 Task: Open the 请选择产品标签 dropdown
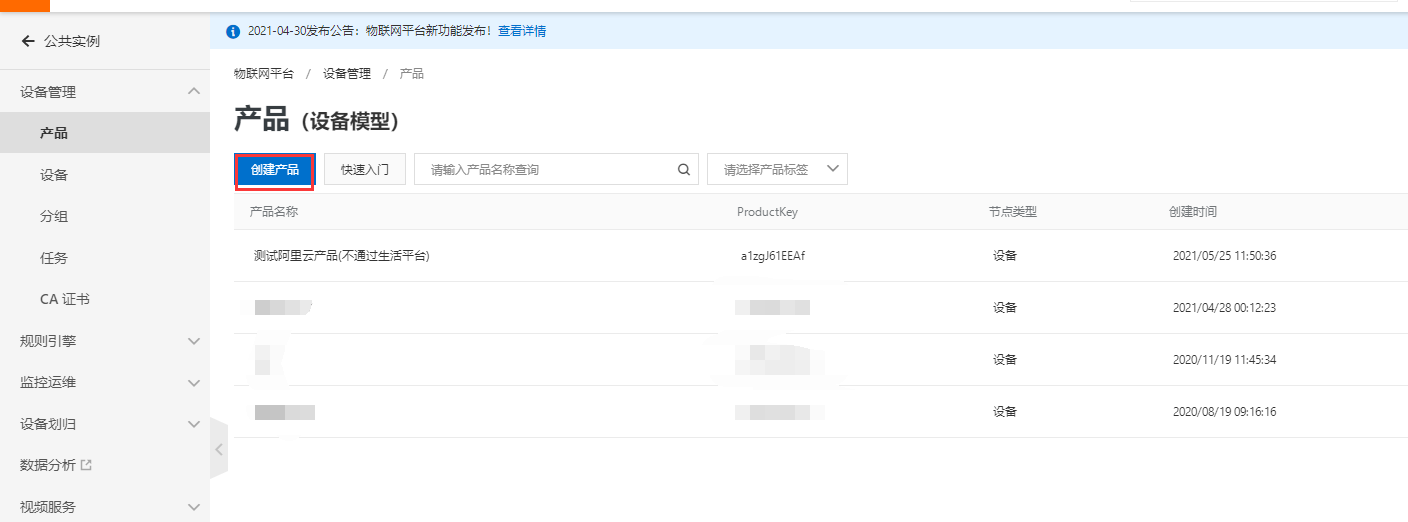point(777,169)
